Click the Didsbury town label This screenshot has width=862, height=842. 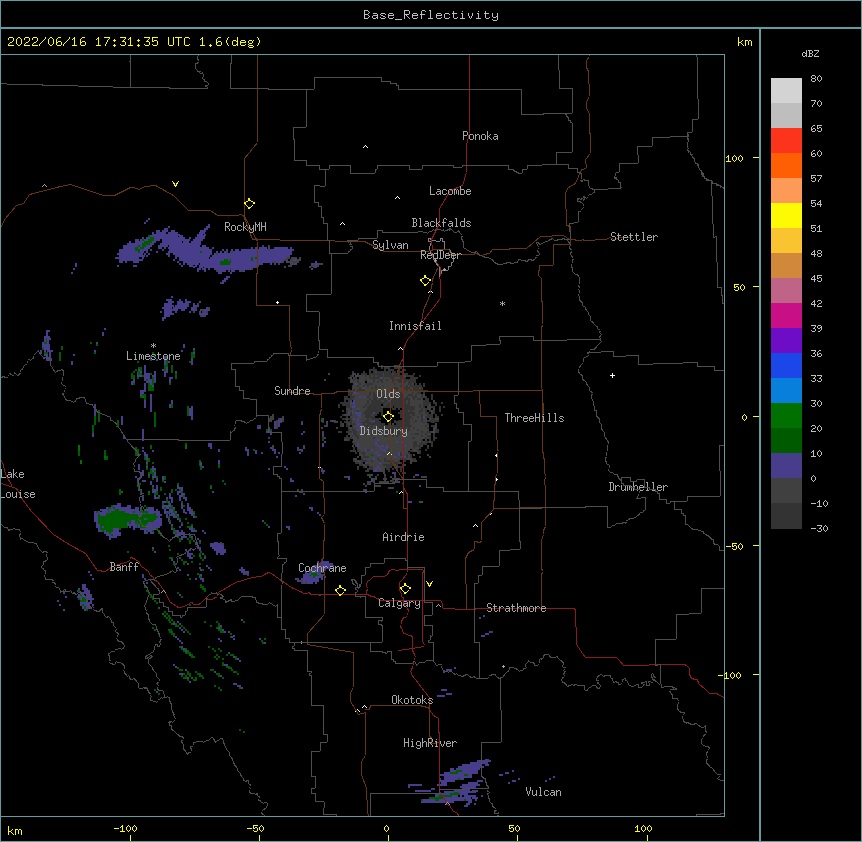click(384, 431)
